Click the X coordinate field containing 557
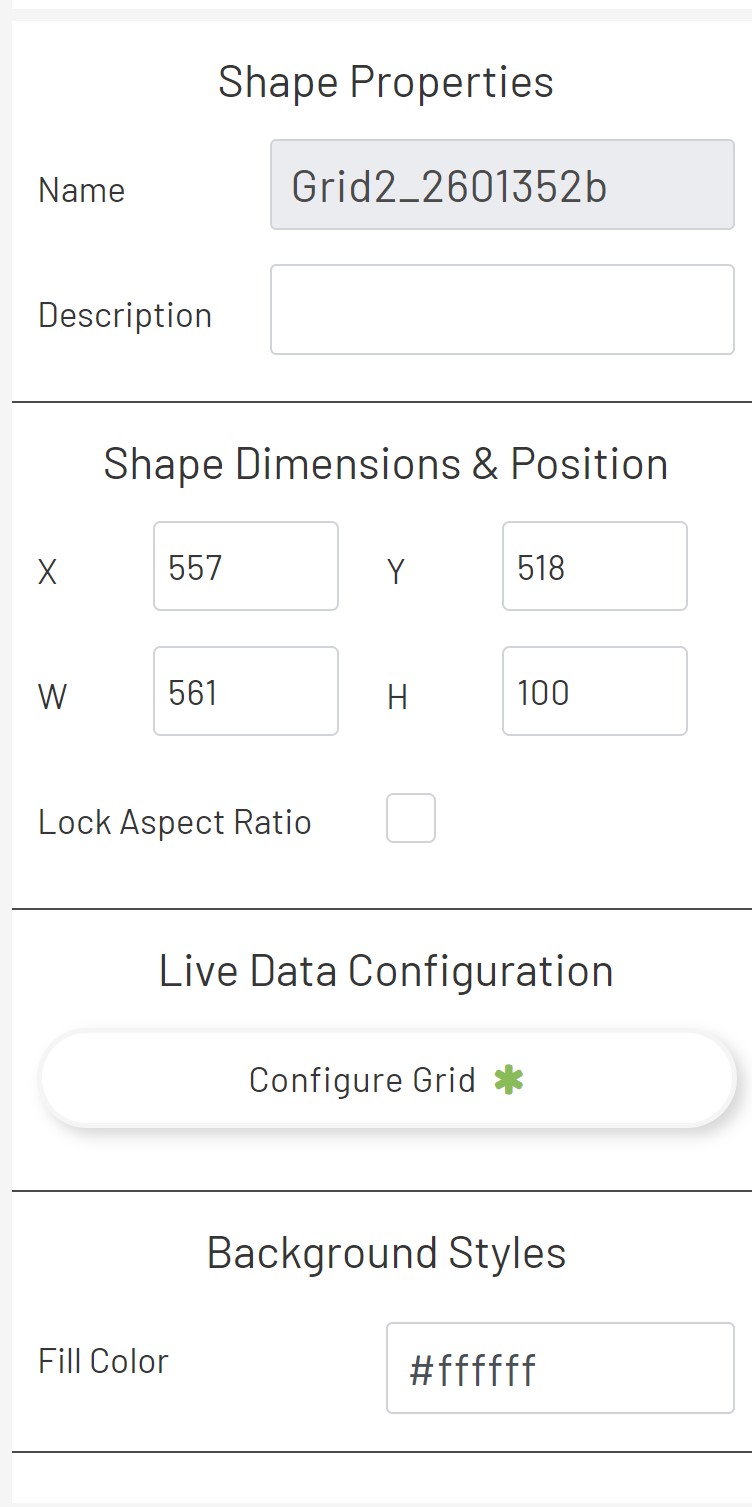 pos(245,566)
